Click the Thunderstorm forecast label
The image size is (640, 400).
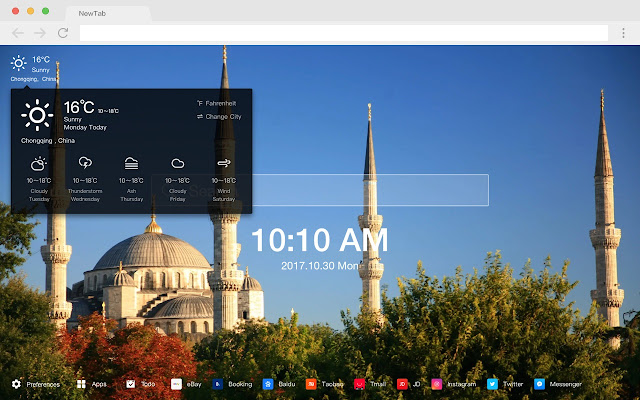85,191
